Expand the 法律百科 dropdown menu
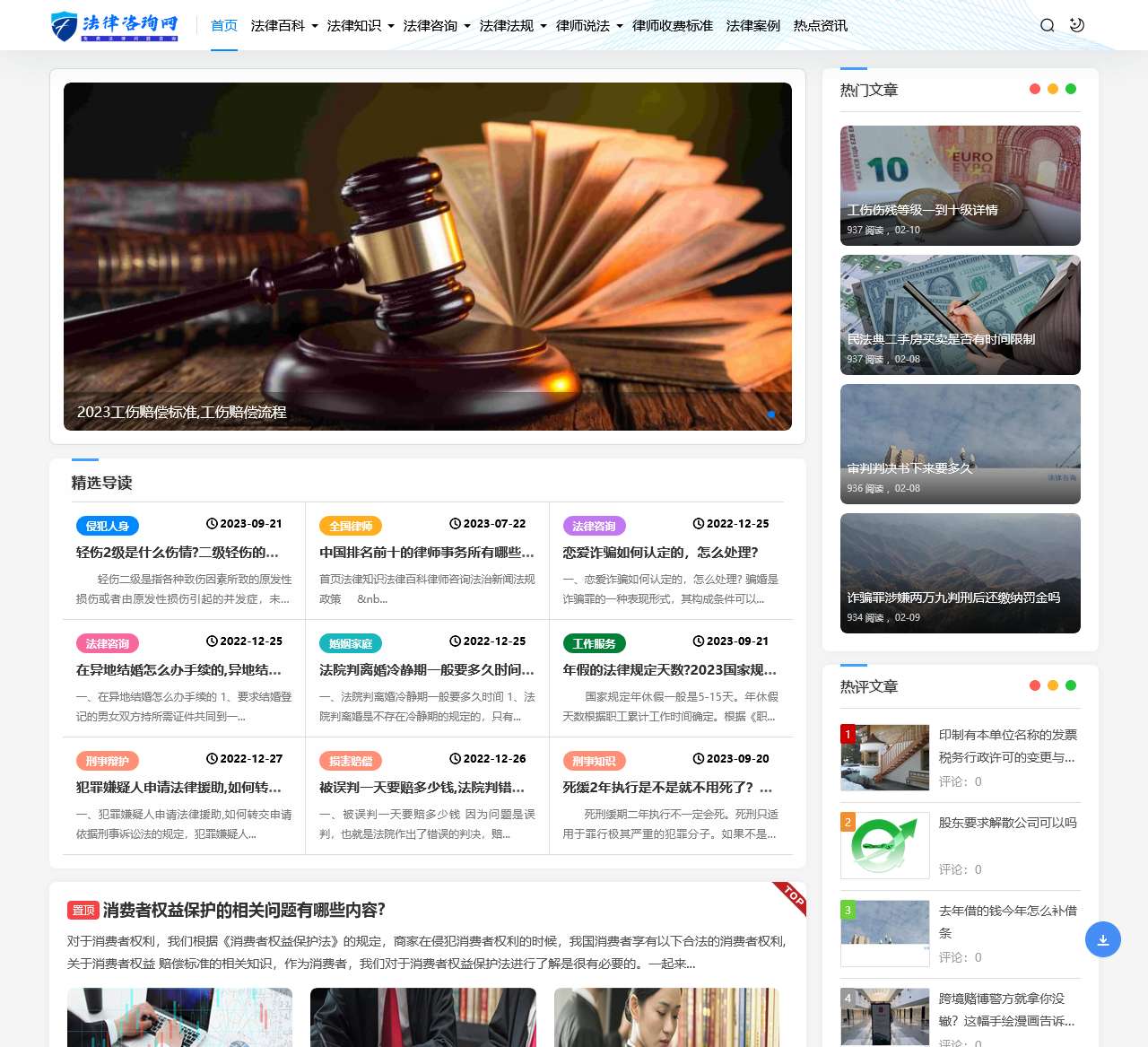Image resolution: width=1148 pixels, height=1047 pixels. pos(280,25)
